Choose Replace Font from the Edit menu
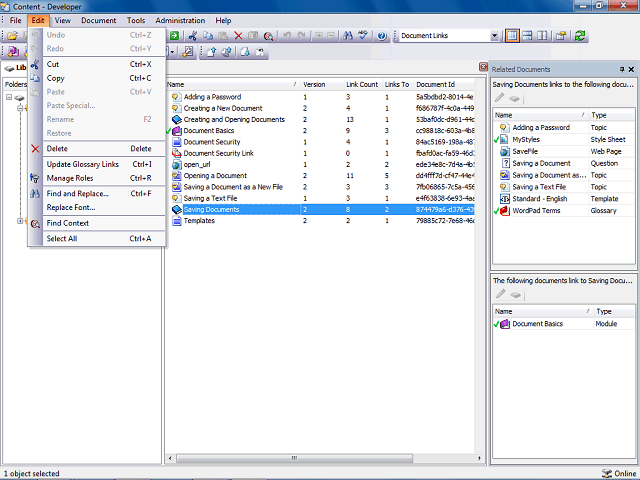Screen dimensions: 640x480 pos(97,207)
